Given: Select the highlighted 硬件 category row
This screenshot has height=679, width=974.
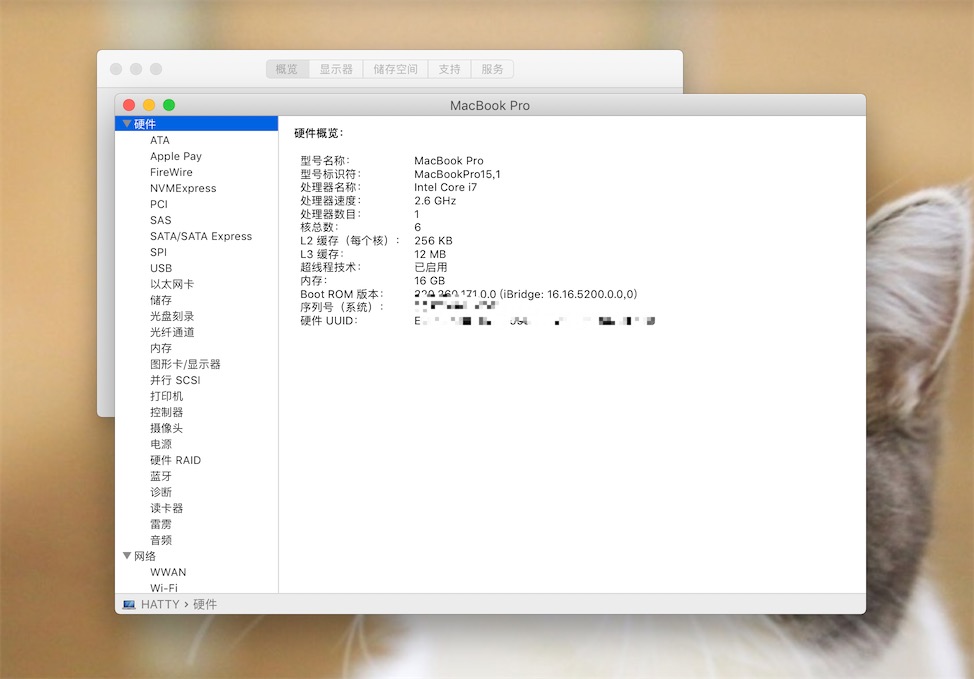Looking at the screenshot, I should click(196, 124).
